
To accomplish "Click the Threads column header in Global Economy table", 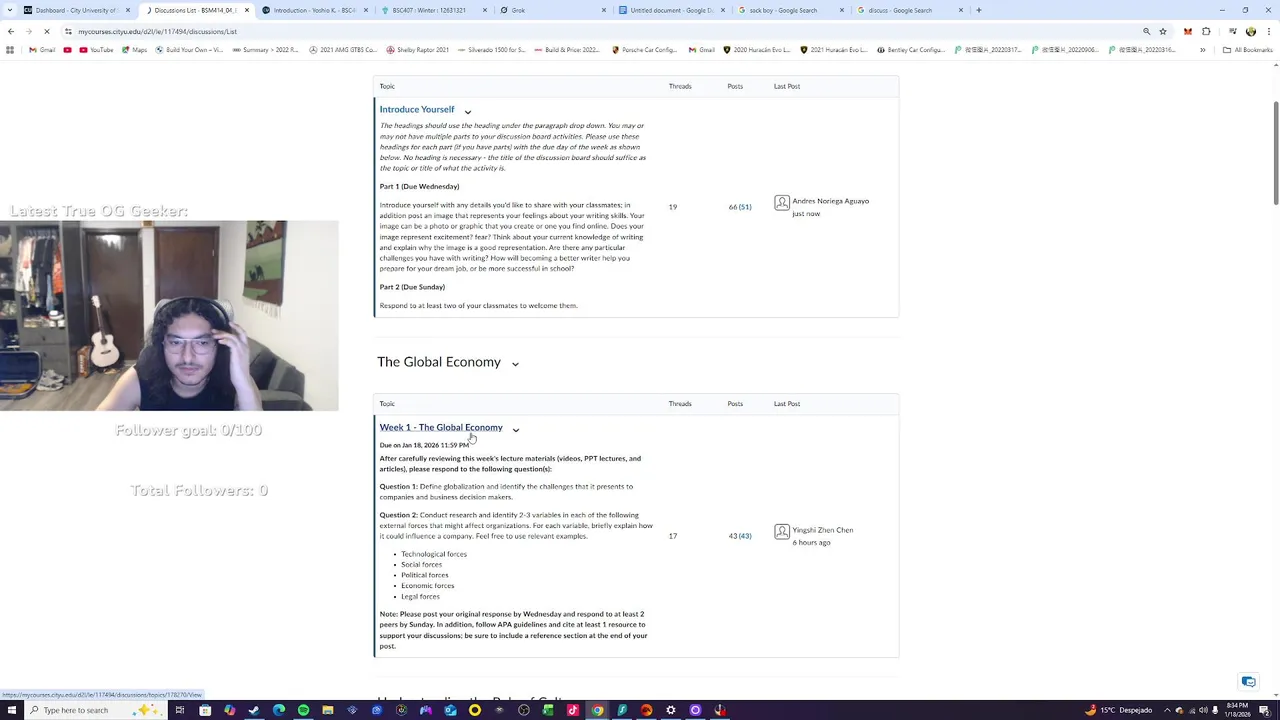I will pyautogui.click(x=680, y=404).
